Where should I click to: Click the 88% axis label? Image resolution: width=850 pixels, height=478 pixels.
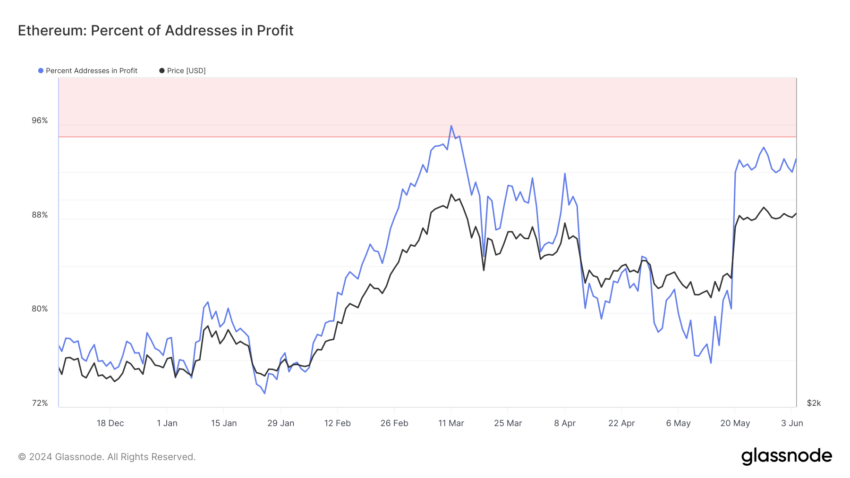click(40, 215)
